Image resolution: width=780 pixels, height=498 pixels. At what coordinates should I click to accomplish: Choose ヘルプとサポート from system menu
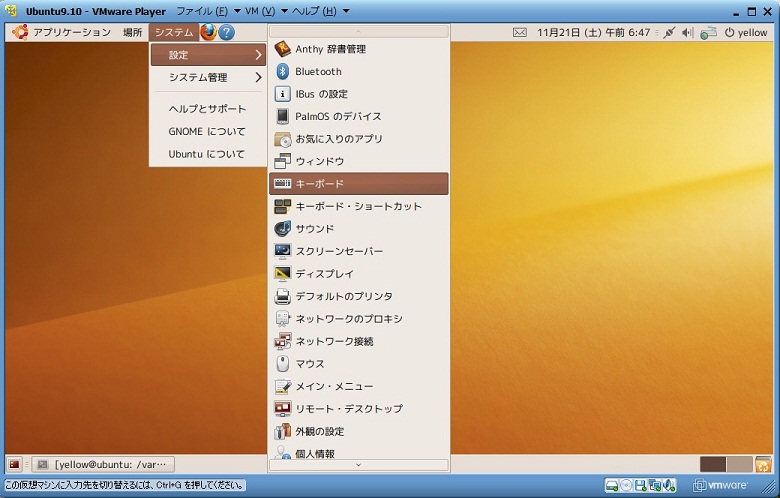[208, 109]
